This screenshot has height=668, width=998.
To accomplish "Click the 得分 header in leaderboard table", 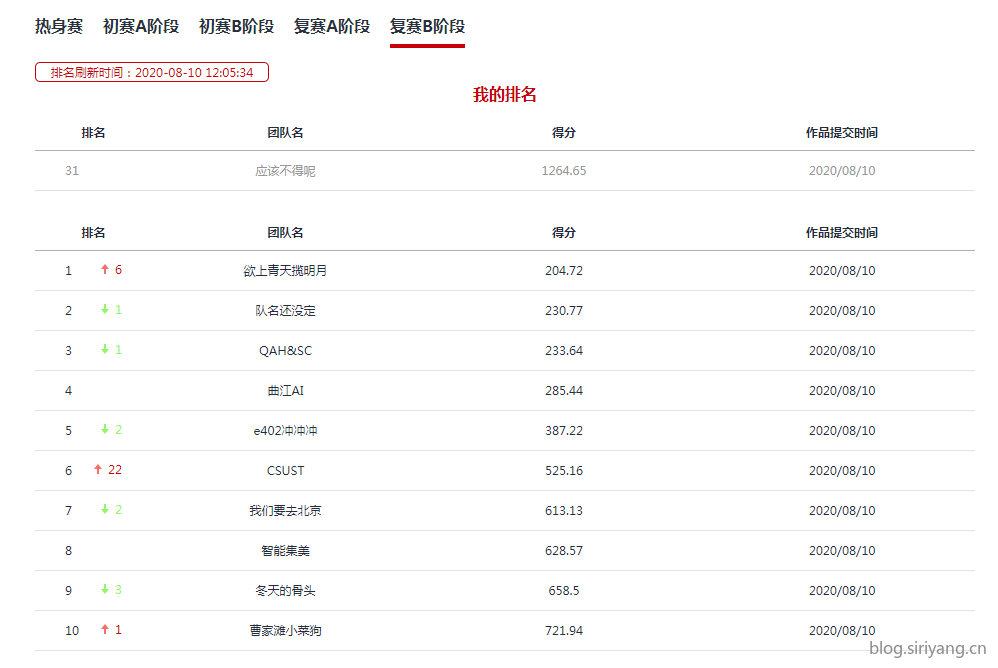I will (x=564, y=233).
